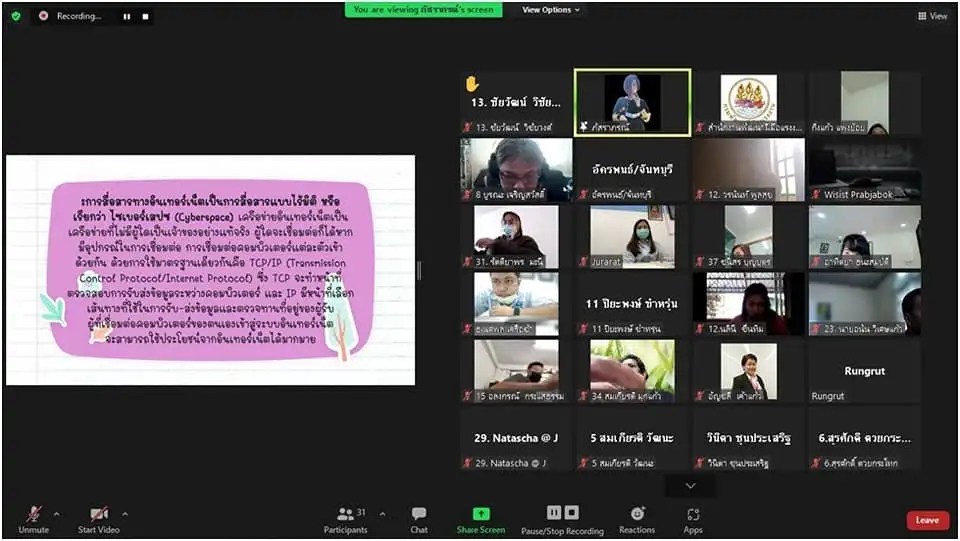Start Video from the bottom toolbar
Image resolution: width=960 pixels, height=541 pixels.
(x=98, y=518)
